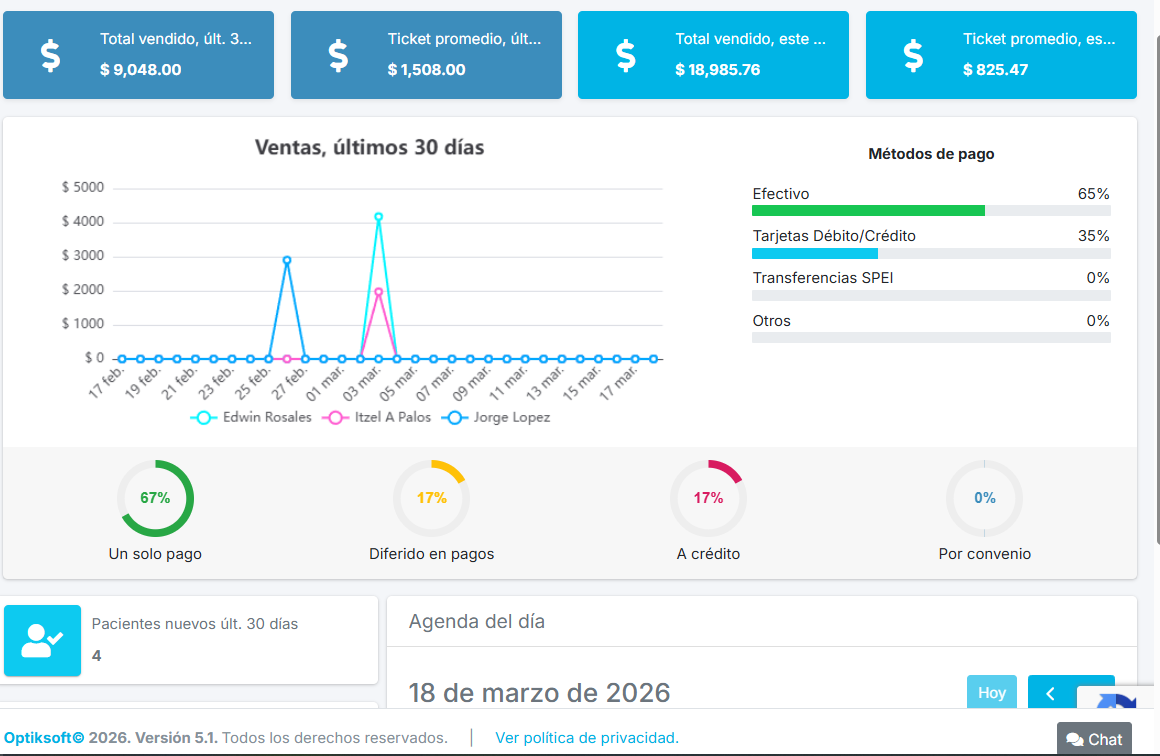
Task: Click the Edwin Rosales $4000 peak data point
Action: (378, 217)
